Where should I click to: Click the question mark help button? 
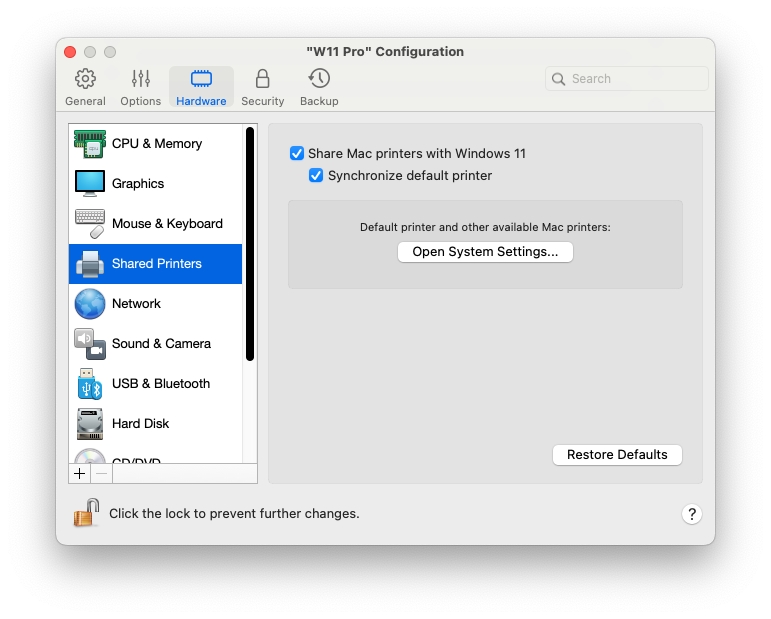(x=692, y=514)
